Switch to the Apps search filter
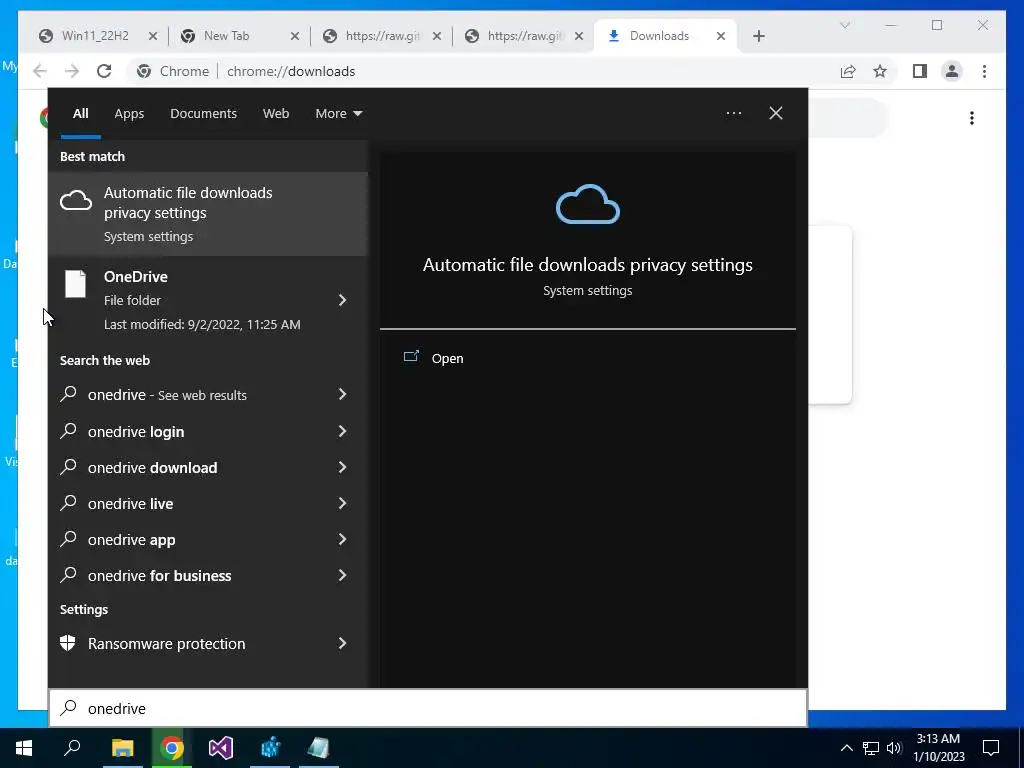This screenshot has height=768, width=1024. click(129, 114)
